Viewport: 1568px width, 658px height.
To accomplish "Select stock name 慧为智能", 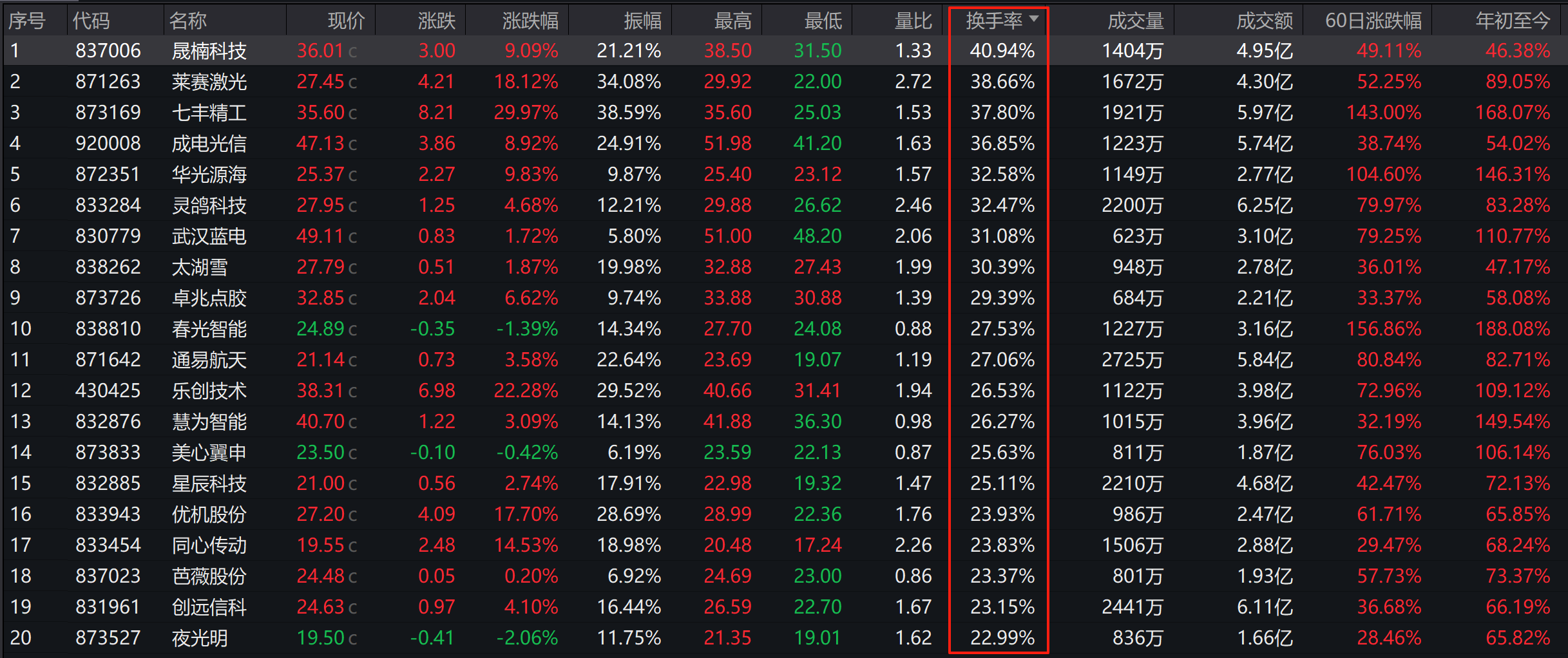I will click(x=209, y=422).
